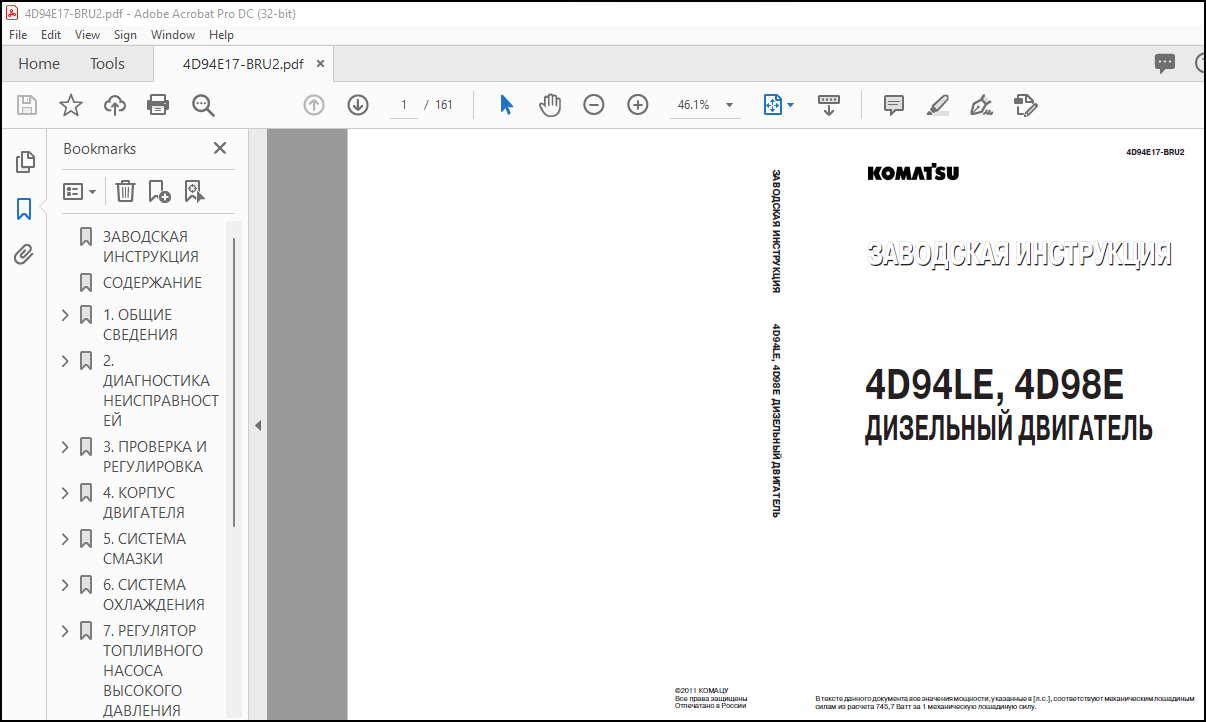The width and height of the screenshot is (1206, 722).
Task: Open the Edit menu
Action: [x=51, y=34]
